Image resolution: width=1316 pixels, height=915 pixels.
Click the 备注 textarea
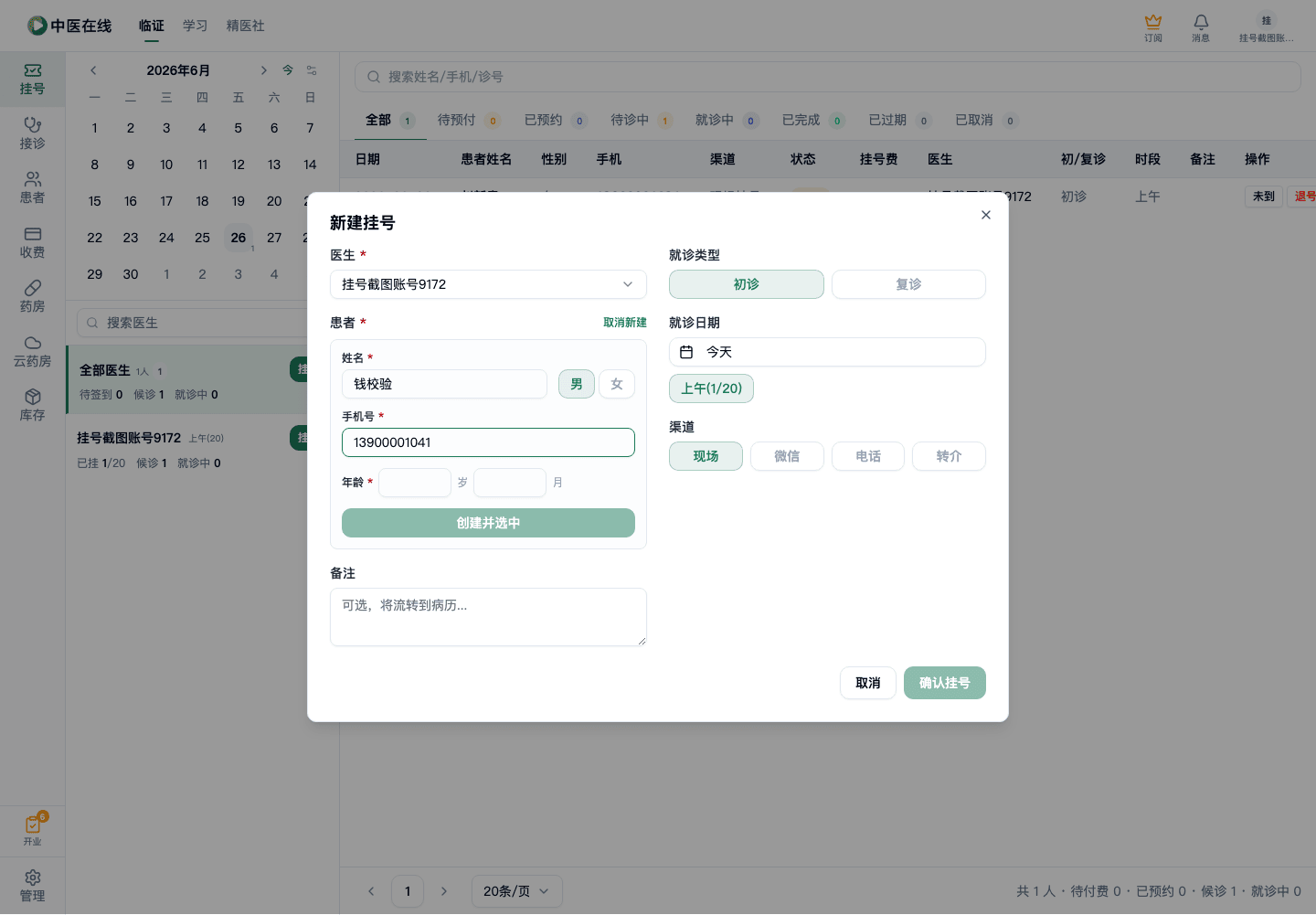point(488,617)
